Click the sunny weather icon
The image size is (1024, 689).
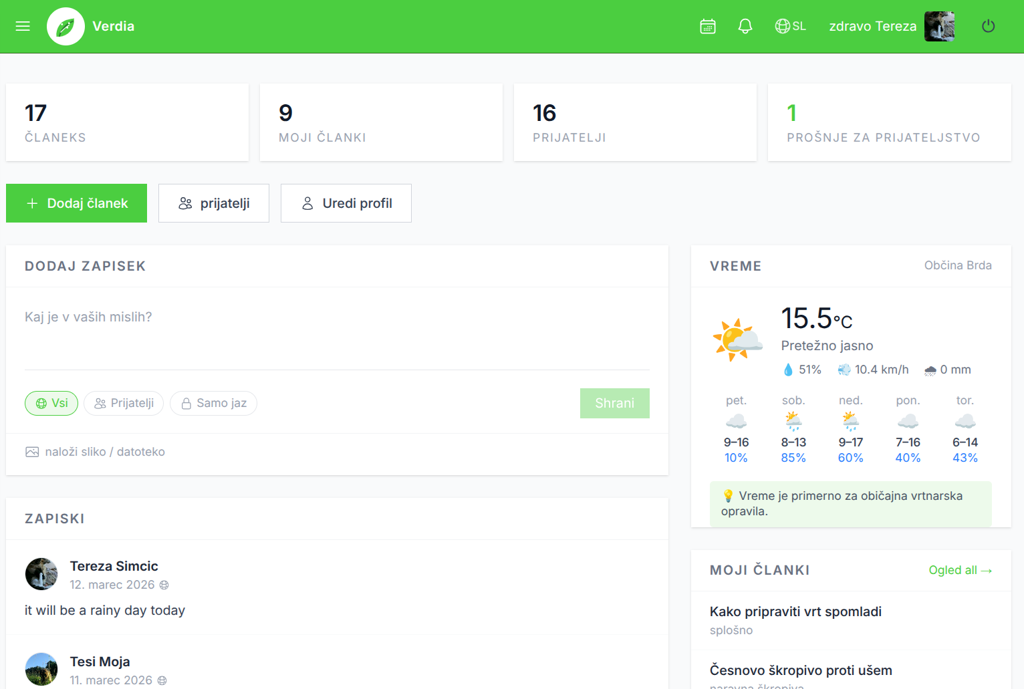[x=737, y=341]
